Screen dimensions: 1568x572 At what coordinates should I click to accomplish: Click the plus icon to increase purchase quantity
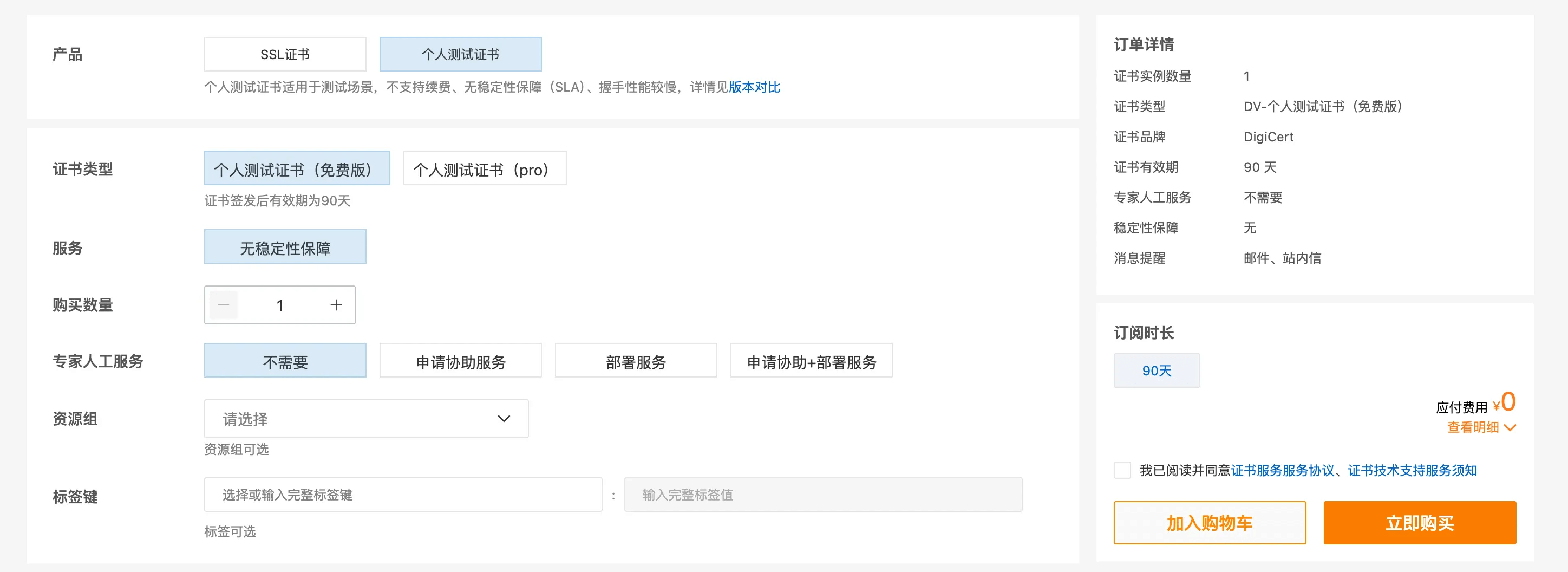tap(336, 305)
